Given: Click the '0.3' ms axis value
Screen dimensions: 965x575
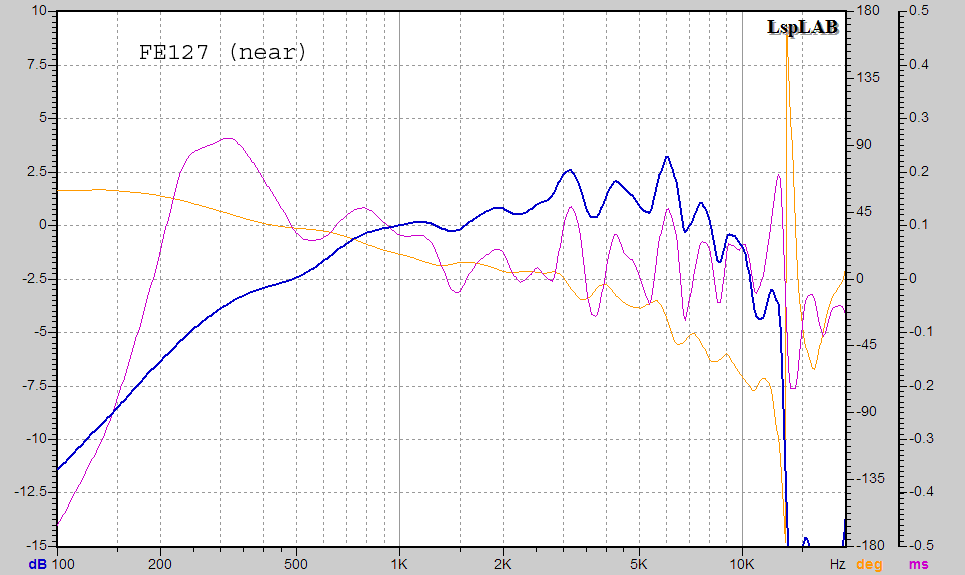Looking at the screenshot, I should pos(919,118).
